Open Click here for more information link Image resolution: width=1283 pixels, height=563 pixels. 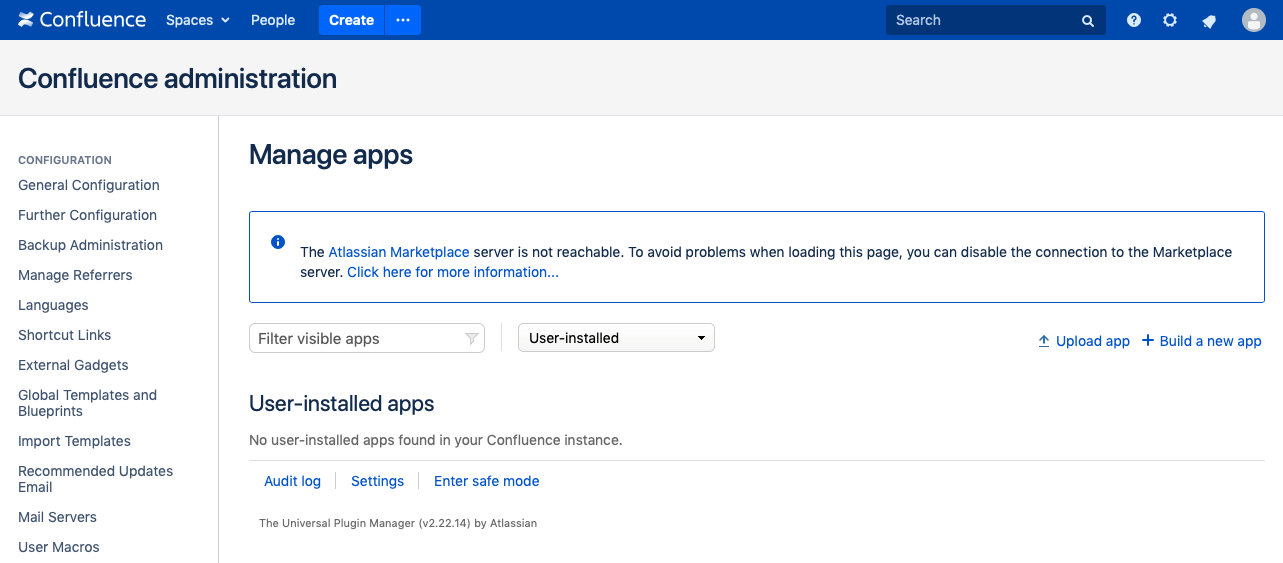coord(453,272)
